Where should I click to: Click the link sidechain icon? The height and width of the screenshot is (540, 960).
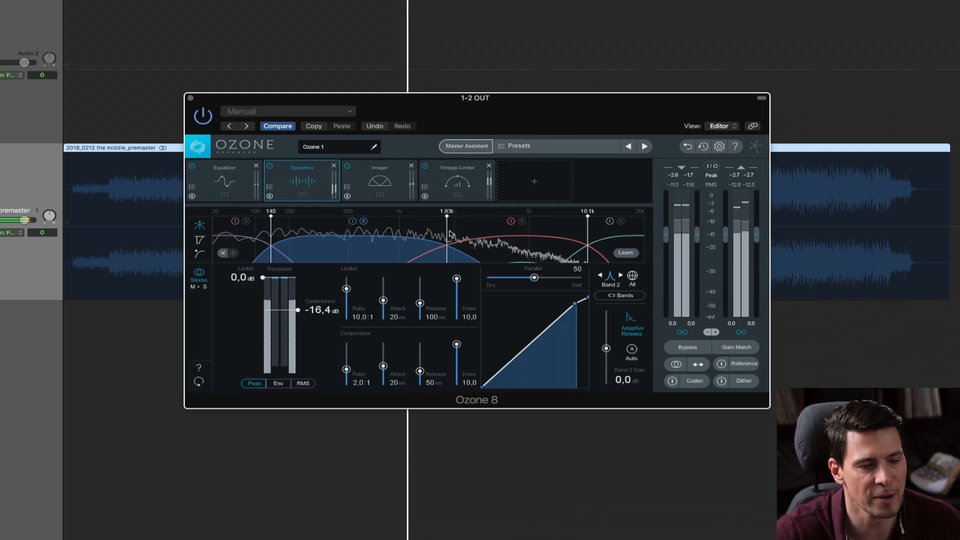[x=752, y=126]
